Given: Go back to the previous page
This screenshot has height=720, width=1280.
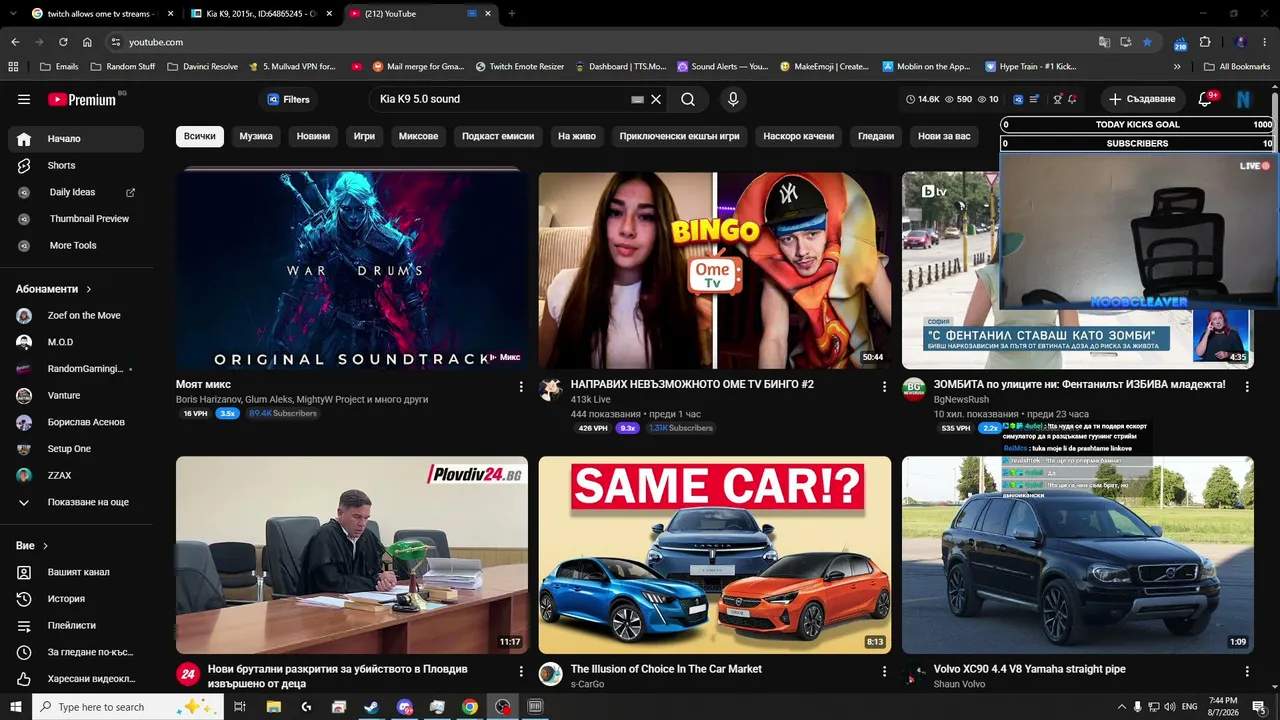Looking at the screenshot, I should tap(15, 42).
